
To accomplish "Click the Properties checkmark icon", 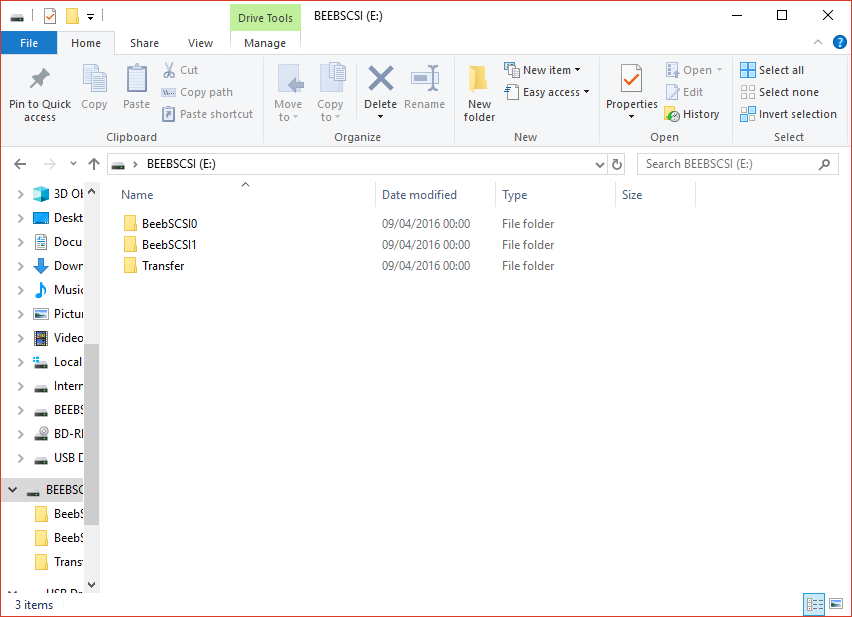I will 631,79.
